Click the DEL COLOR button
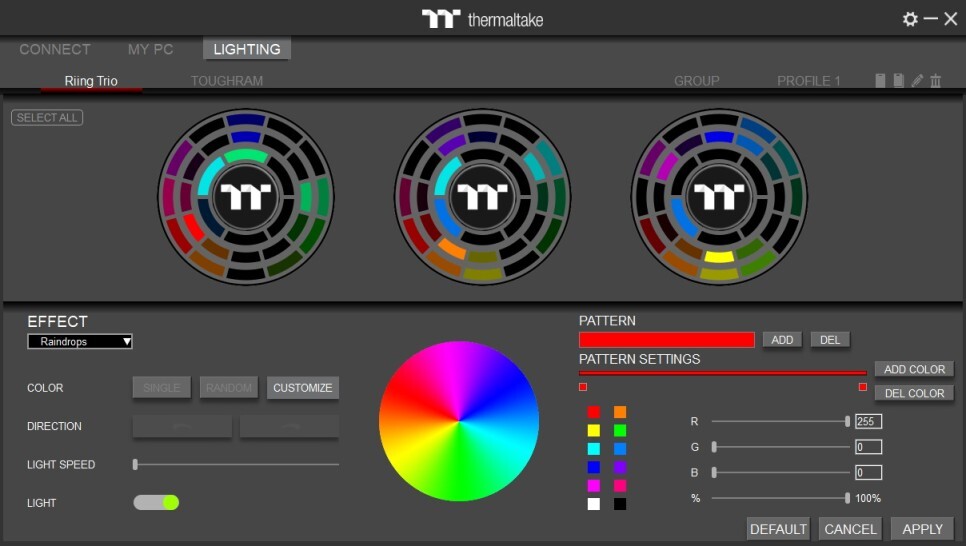Screen dimensions: 966x546 (x=914, y=393)
